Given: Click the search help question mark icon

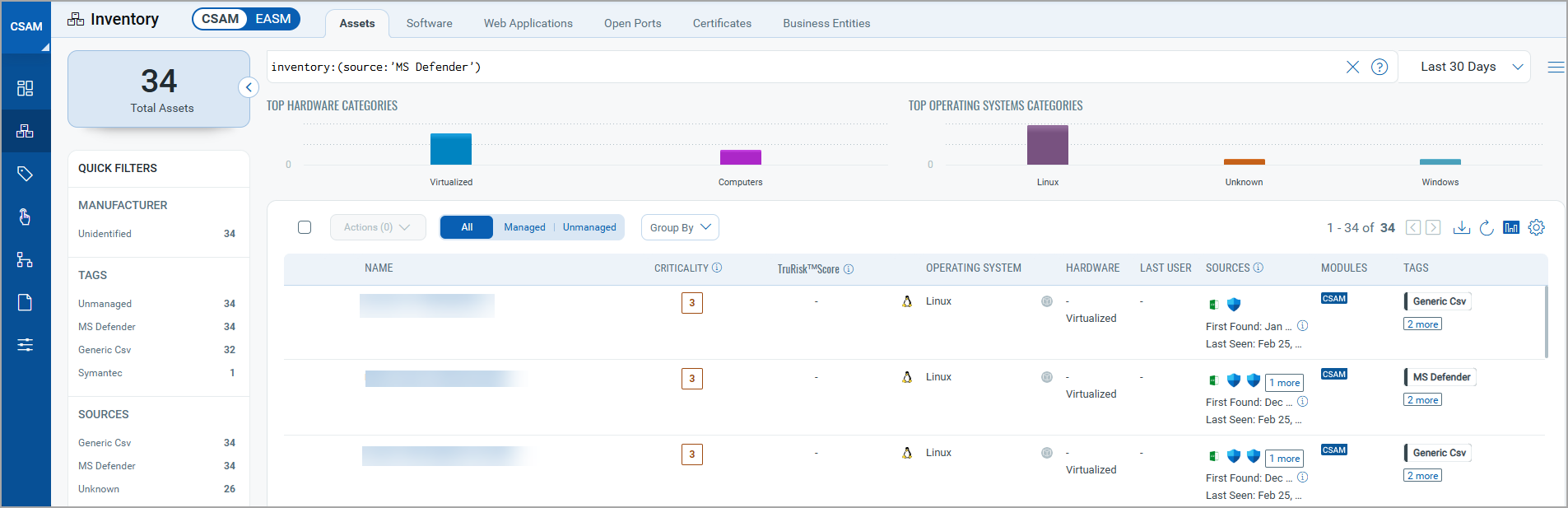Looking at the screenshot, I should [1380, 67].
